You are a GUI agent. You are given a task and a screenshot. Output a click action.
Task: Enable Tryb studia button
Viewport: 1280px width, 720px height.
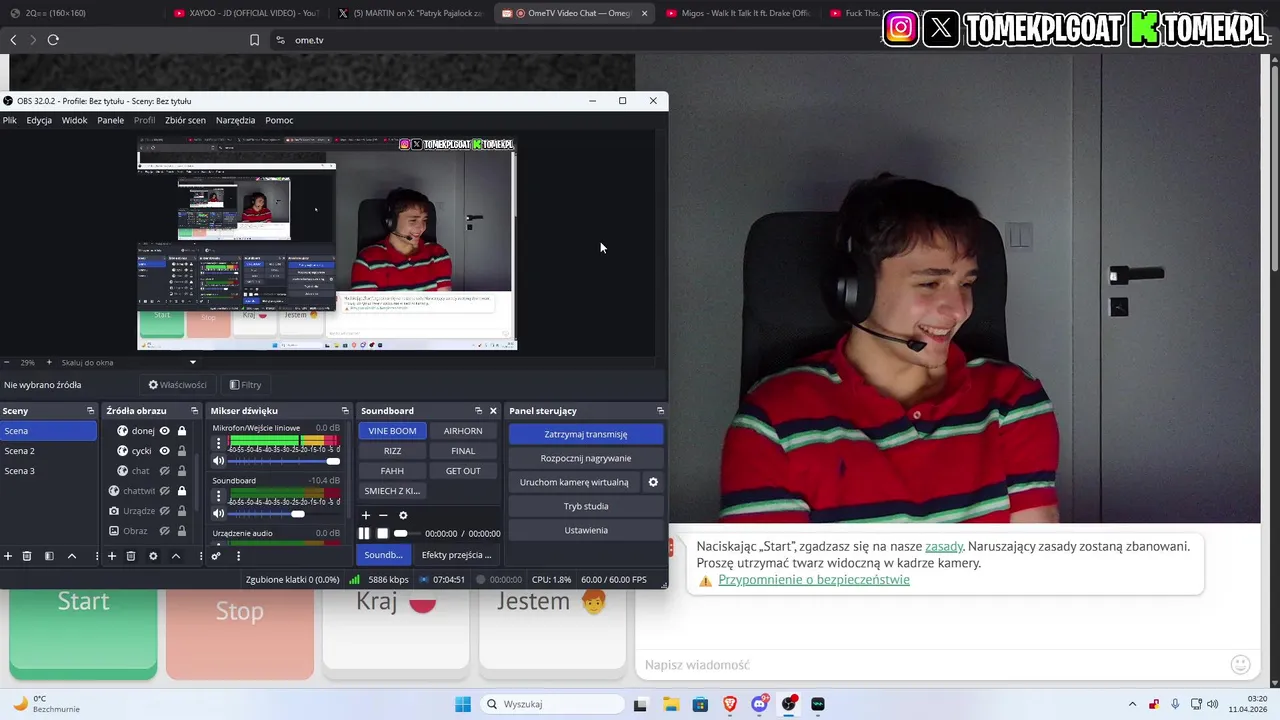click(586, 506)
